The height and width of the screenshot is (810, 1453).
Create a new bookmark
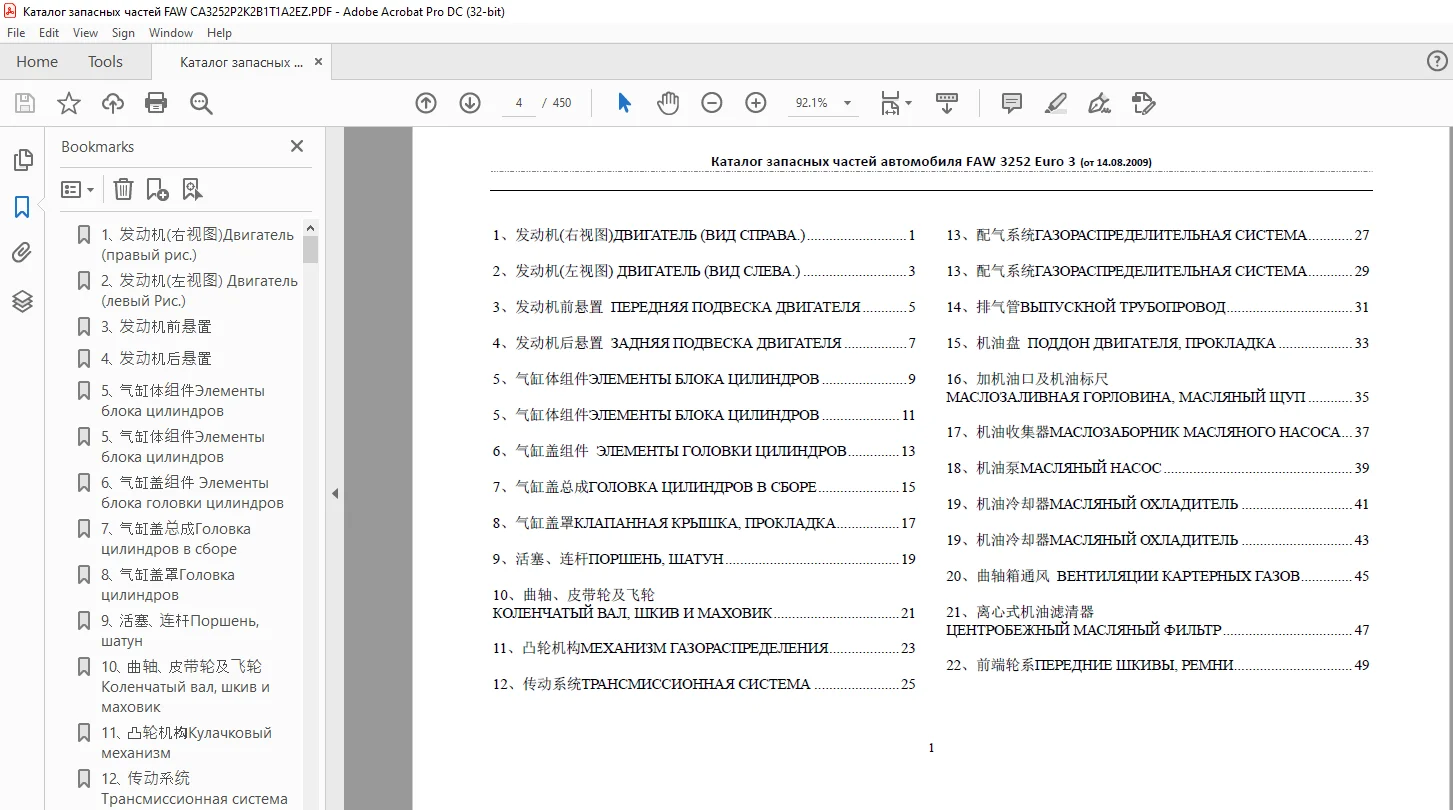157,189
